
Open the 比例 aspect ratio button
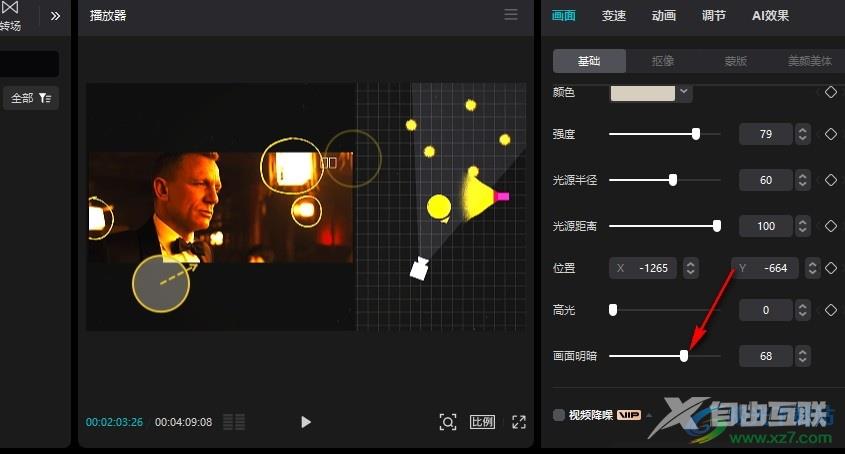click(x=482, y=422)
